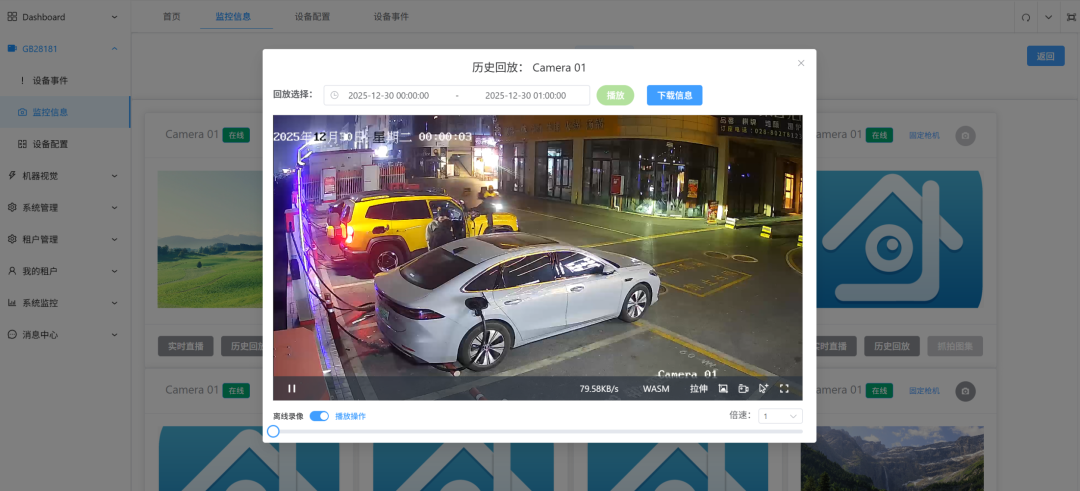Pause the playback video
The height and width of the screenshot is (491, 1080).
[292, 389]
